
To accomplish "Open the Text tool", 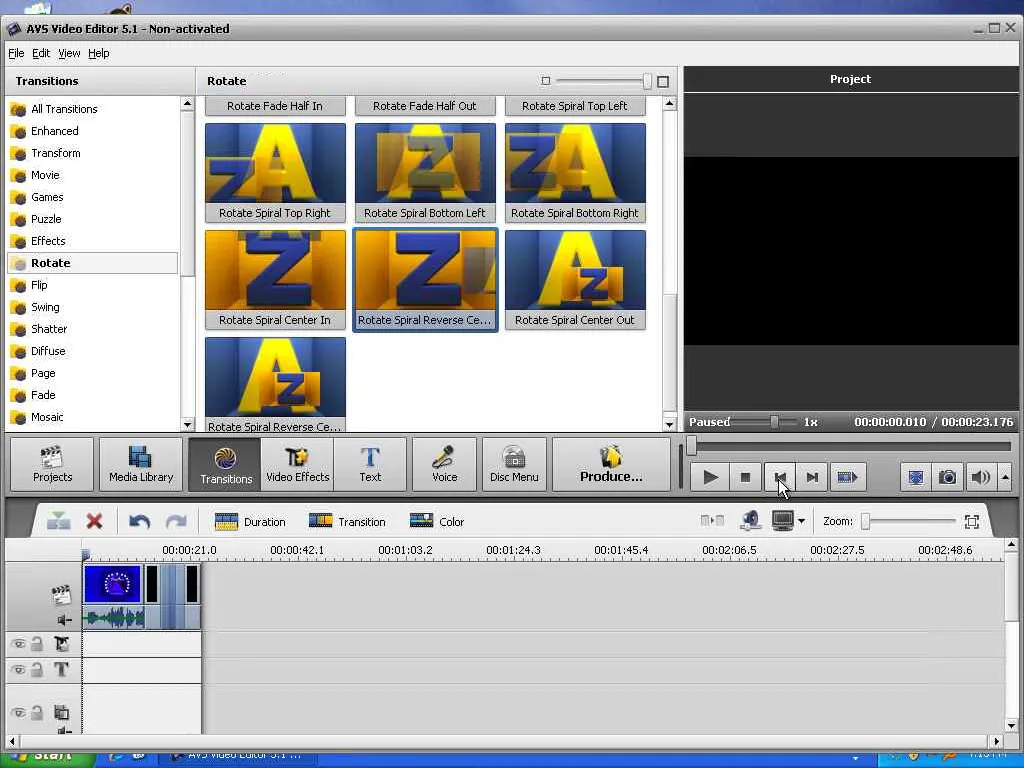I will [370, 464].
